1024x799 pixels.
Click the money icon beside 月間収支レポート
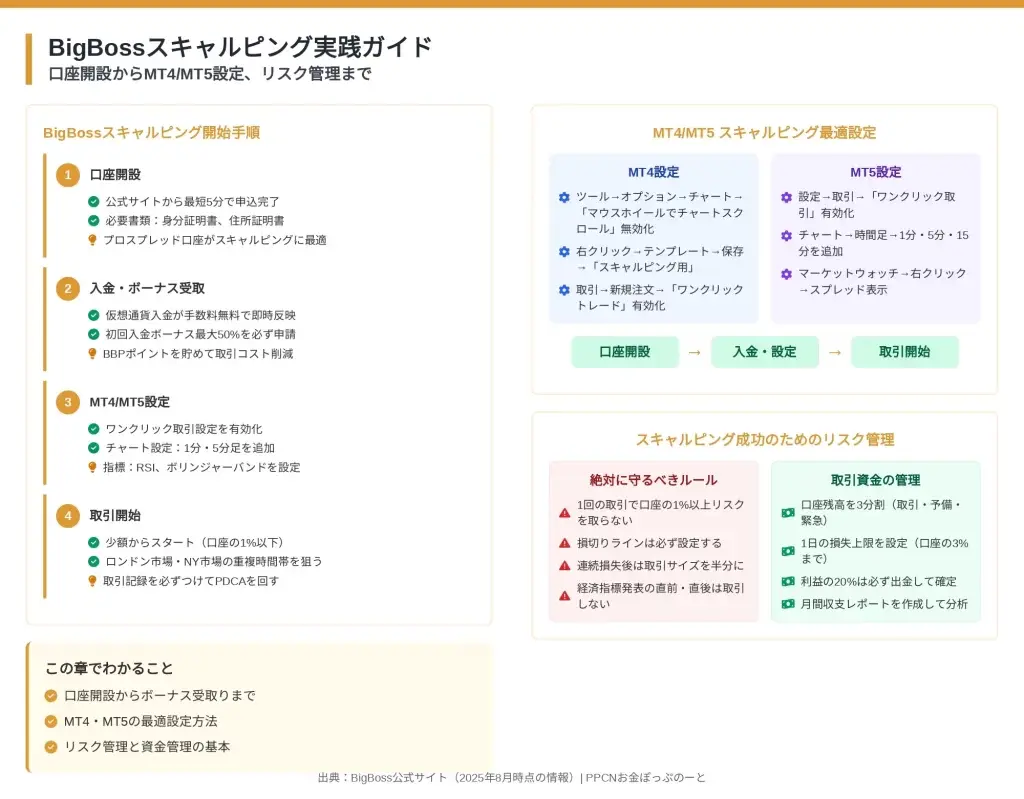click(x=787, y=604)
